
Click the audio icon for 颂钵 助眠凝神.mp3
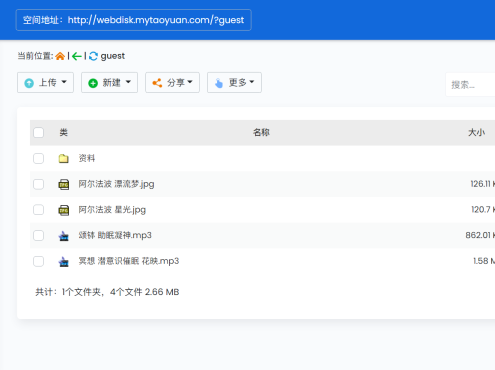tap(64, 236)
